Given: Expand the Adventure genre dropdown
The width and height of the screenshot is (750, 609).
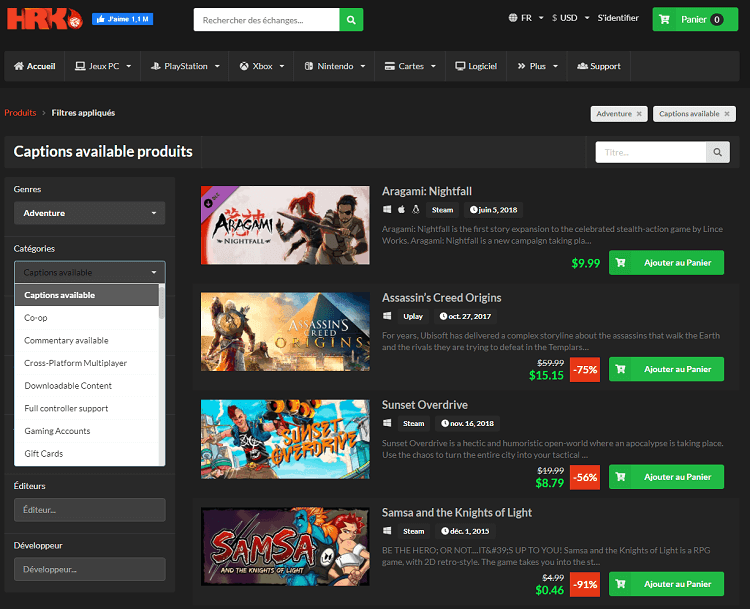Looking at the screenshot, I should pyautogui.click(x=89, y=213).
